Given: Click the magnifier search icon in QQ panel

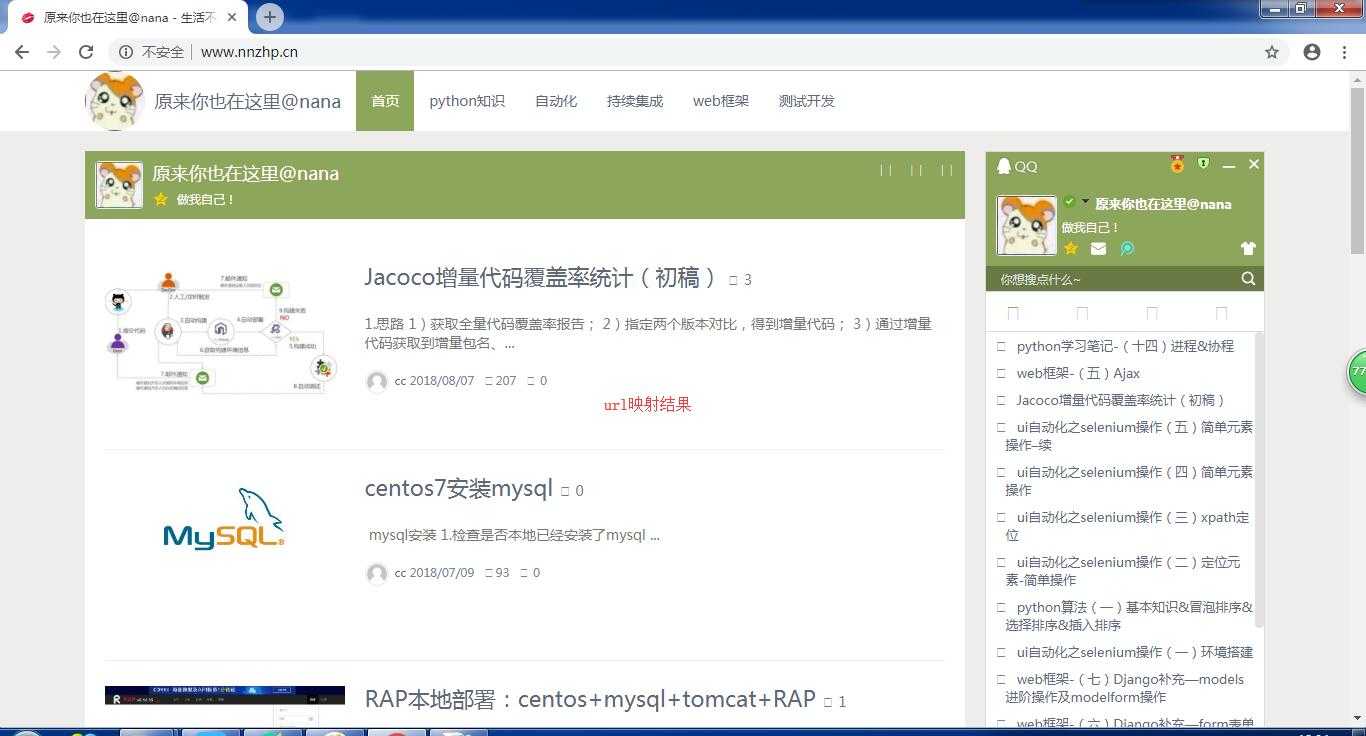Looking at the screenshot, I should pos(1248,279).
